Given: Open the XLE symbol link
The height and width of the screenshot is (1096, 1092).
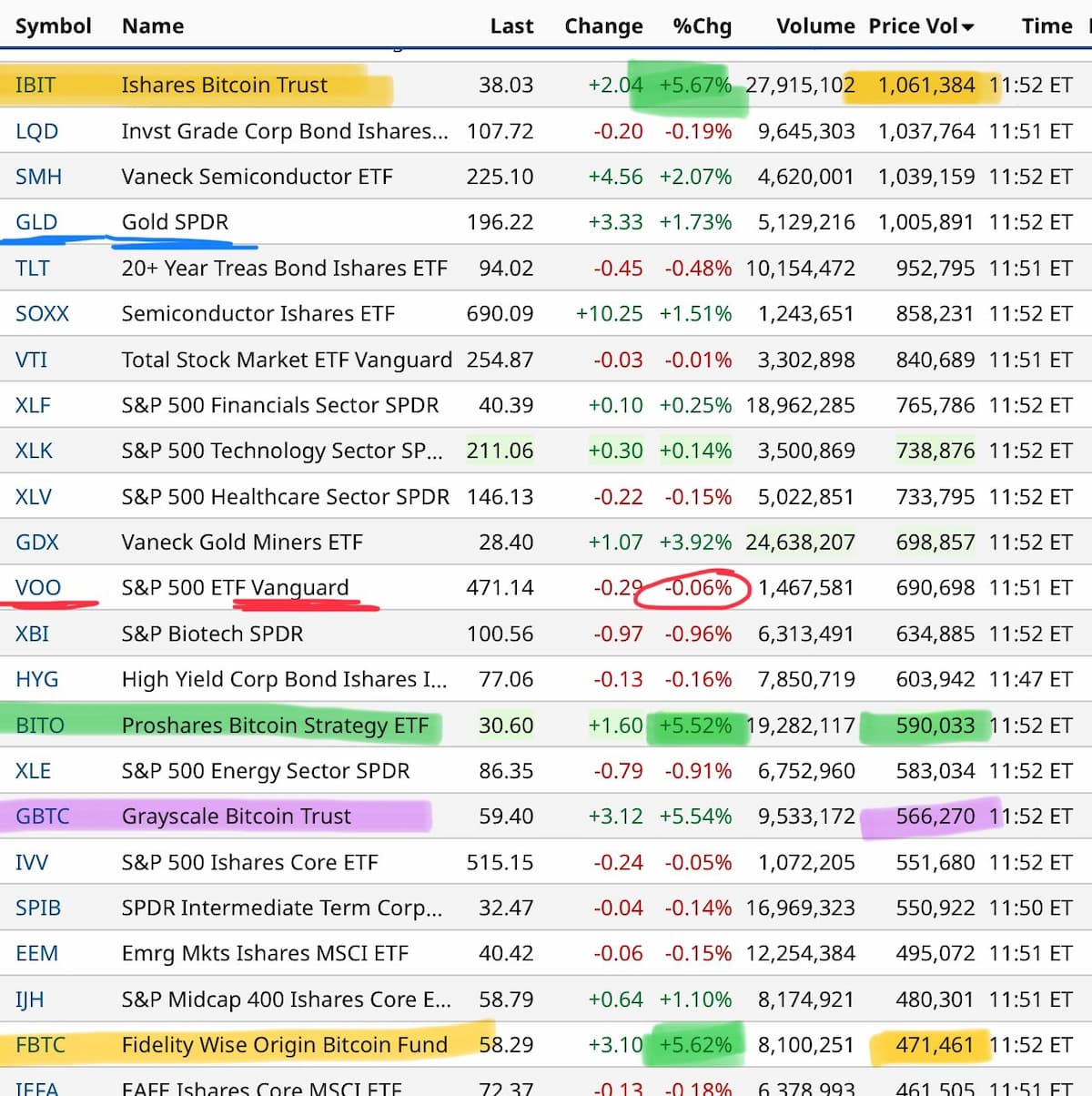Looking at the screenshot, I should tap(33, 771).
